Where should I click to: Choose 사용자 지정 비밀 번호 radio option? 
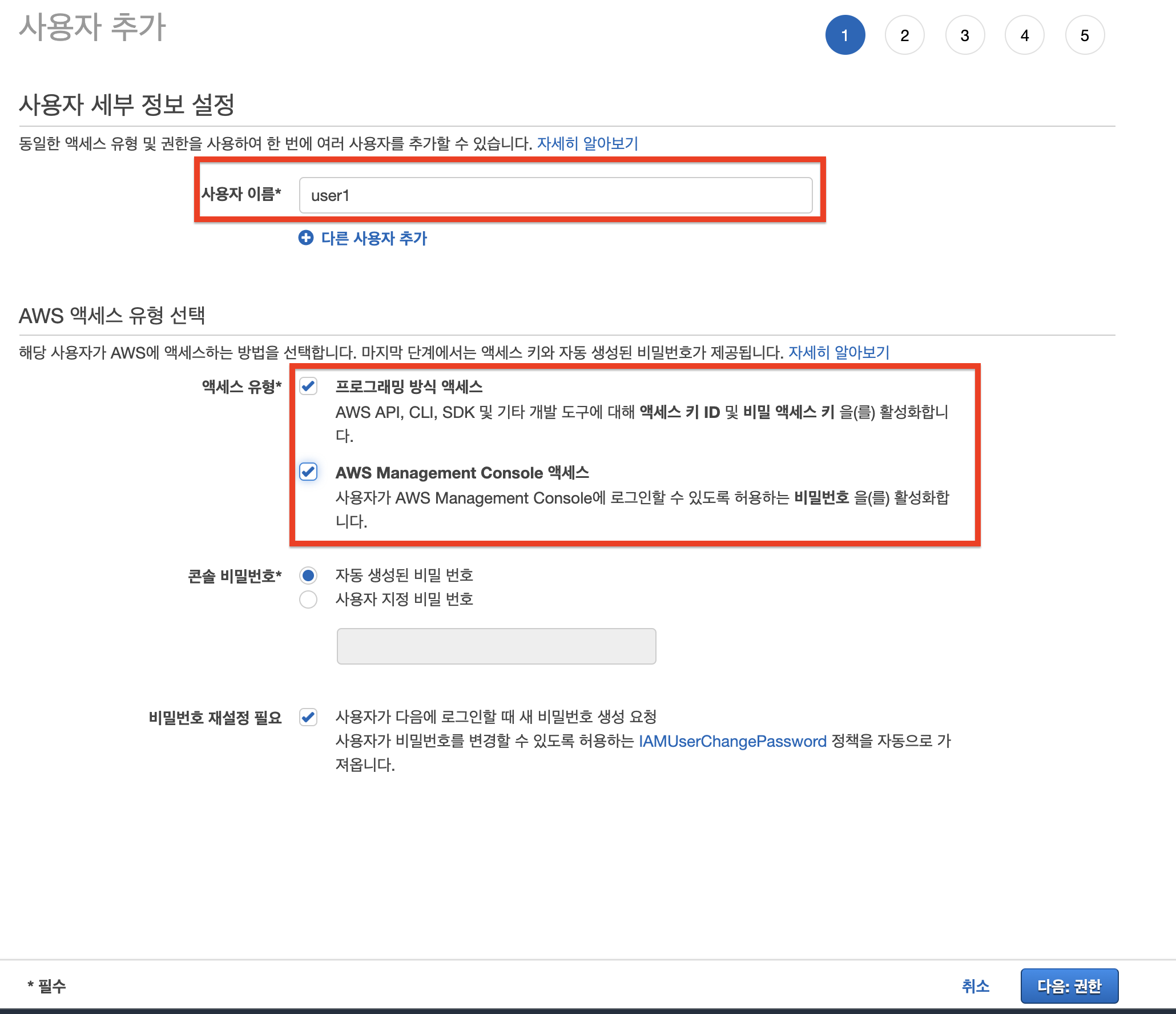coord(308,599)
